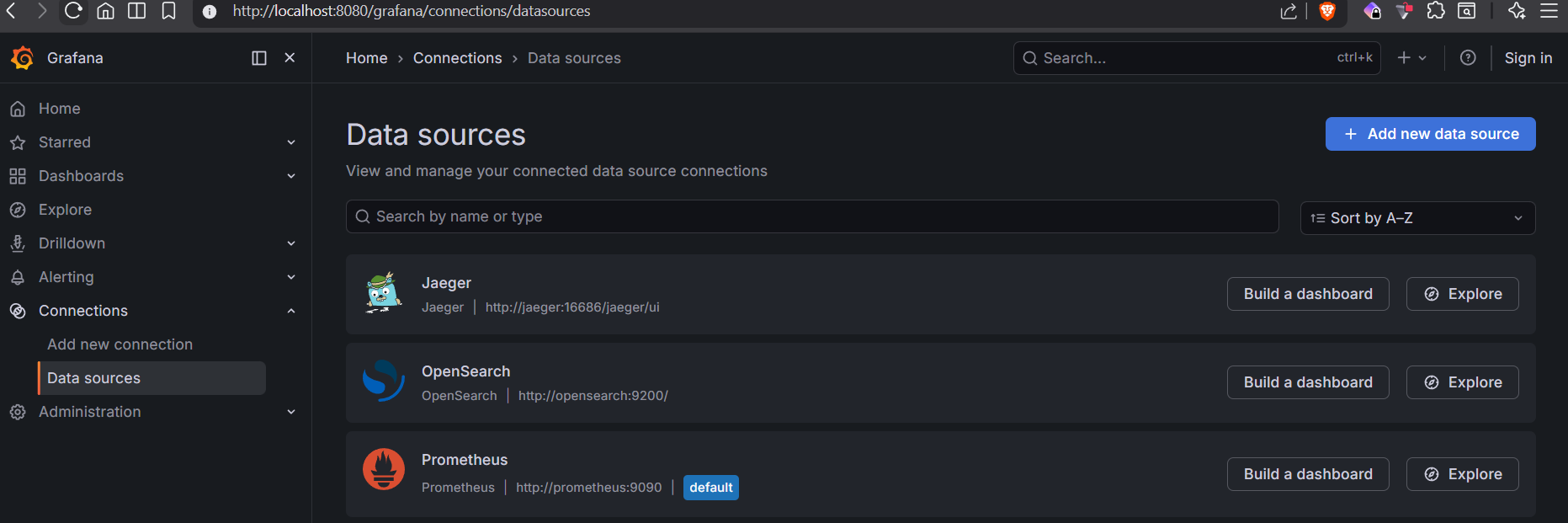The height and width of the screenshot is (523, 1568).
Task: Close the sidebar navigation menu
Action: point(290,58)
